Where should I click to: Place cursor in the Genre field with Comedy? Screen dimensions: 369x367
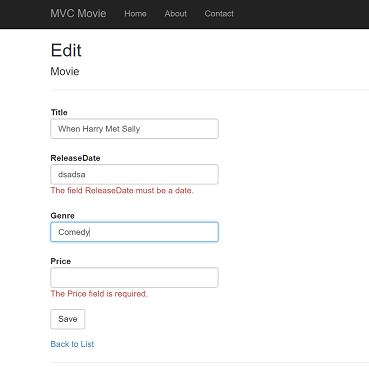click(x=134, y=232)
